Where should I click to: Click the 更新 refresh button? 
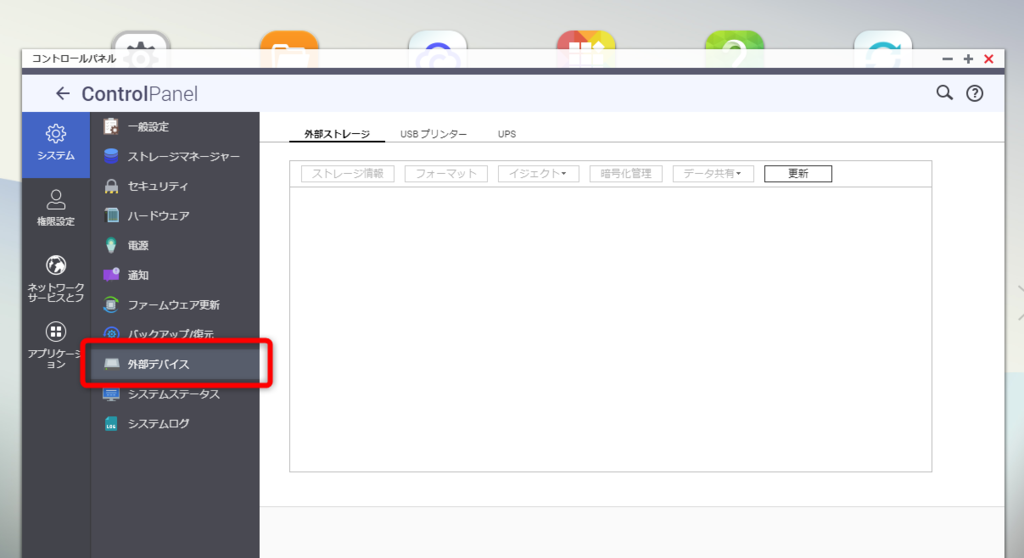[798, 174]
